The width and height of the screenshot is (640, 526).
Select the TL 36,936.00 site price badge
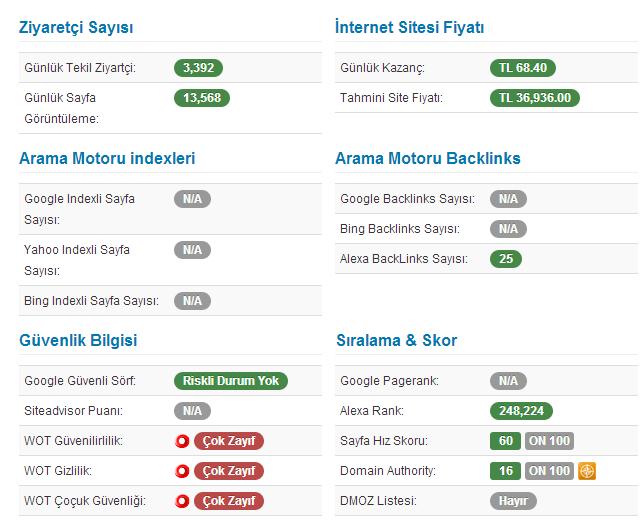pos(535,98)
